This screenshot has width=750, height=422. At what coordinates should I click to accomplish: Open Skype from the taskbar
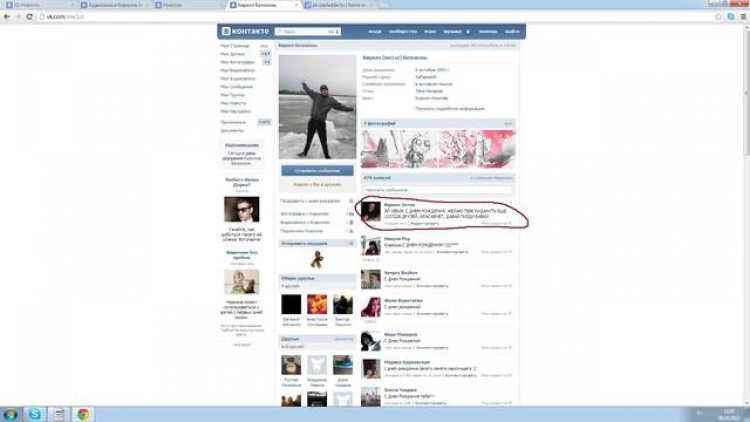[x=35, y=413]
